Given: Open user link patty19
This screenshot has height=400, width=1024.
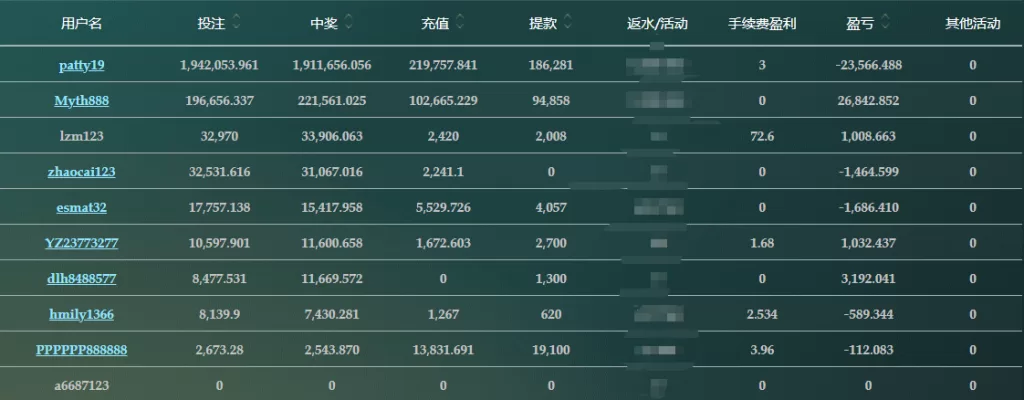Looking at the screenshot, I should click(x=81, y=65).
